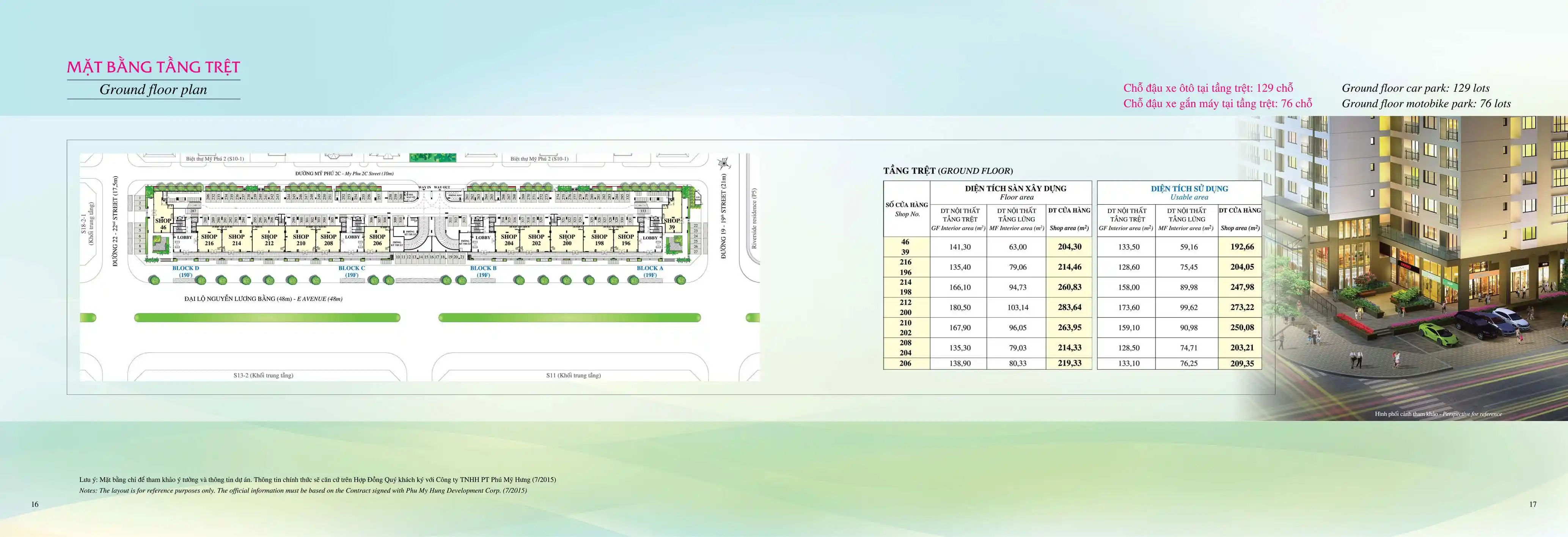1568x537 pixels.
Task: Select the 'Ground floor plan' subtitle
Action: point(153,89)
